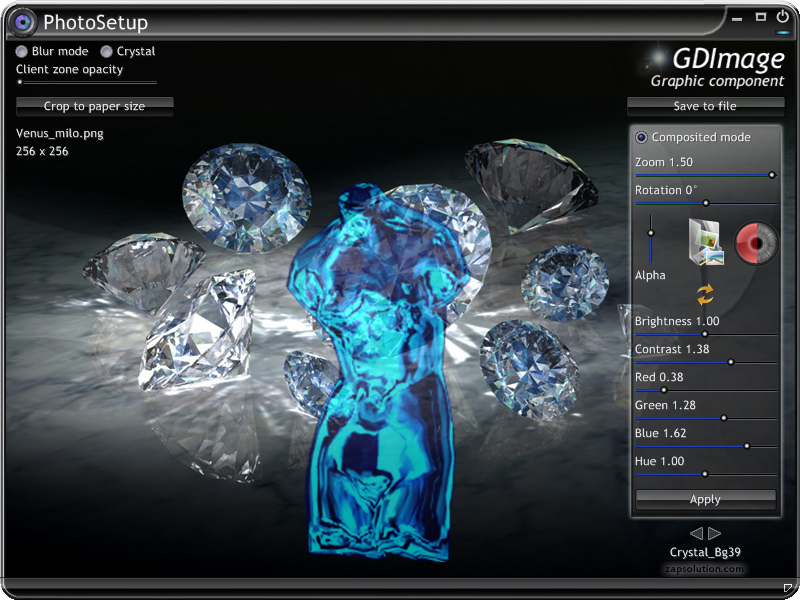The image size is (800, 600).
Task: Enable Blur mode option
Action: [52, 51]
